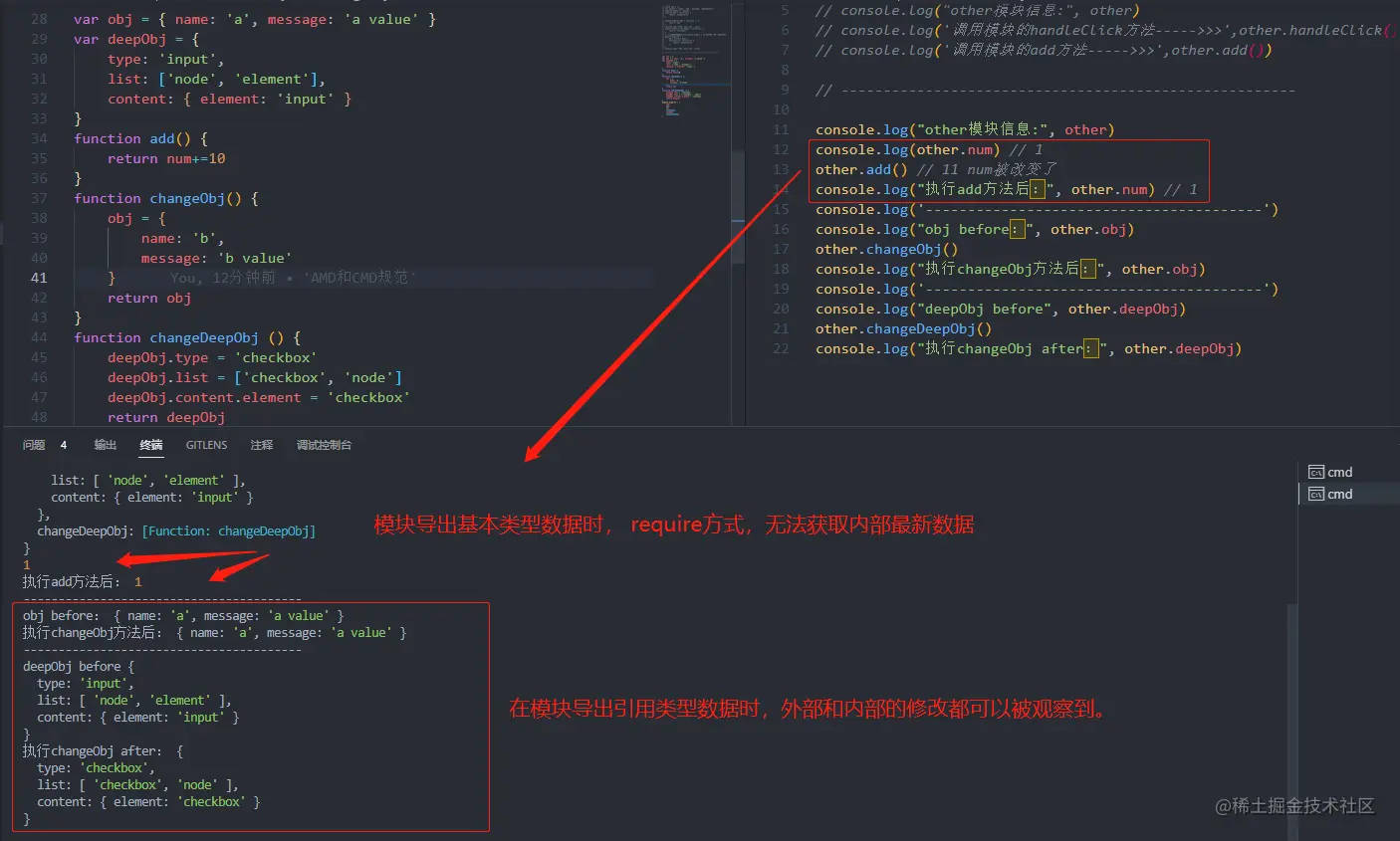Click line number 34 in the gutter
Screen dimensions: 1400x841
[39, 138]
